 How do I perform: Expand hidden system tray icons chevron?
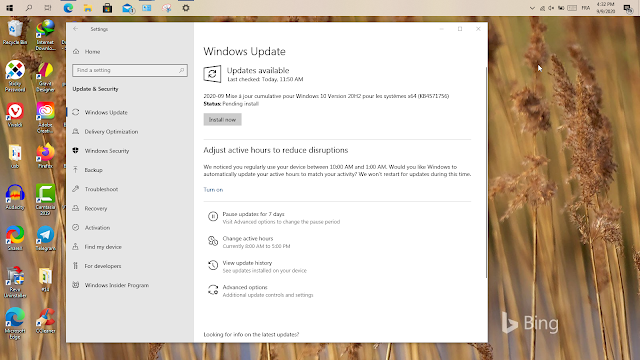point(532,8)
